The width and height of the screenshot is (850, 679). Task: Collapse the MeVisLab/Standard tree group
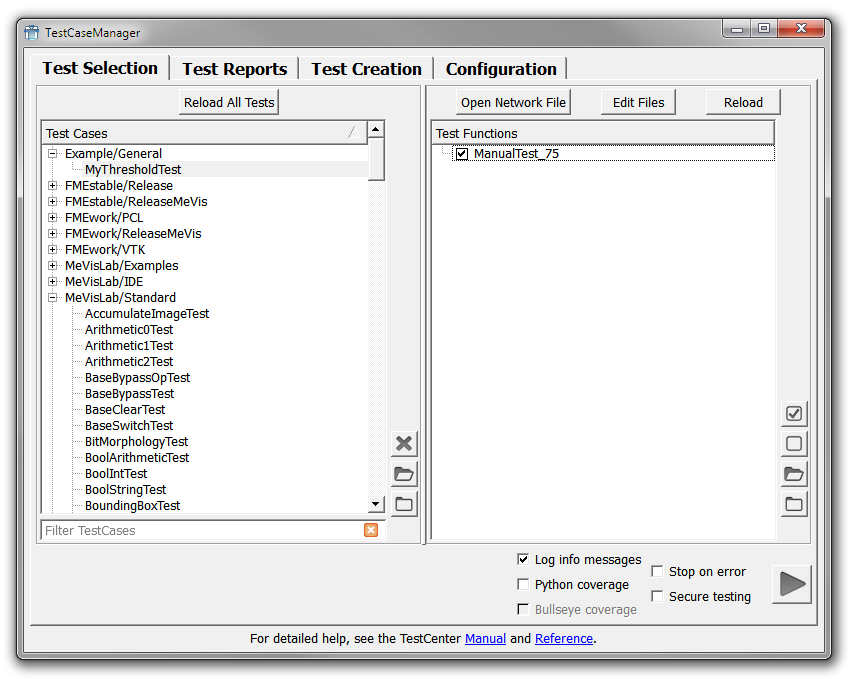53,298
